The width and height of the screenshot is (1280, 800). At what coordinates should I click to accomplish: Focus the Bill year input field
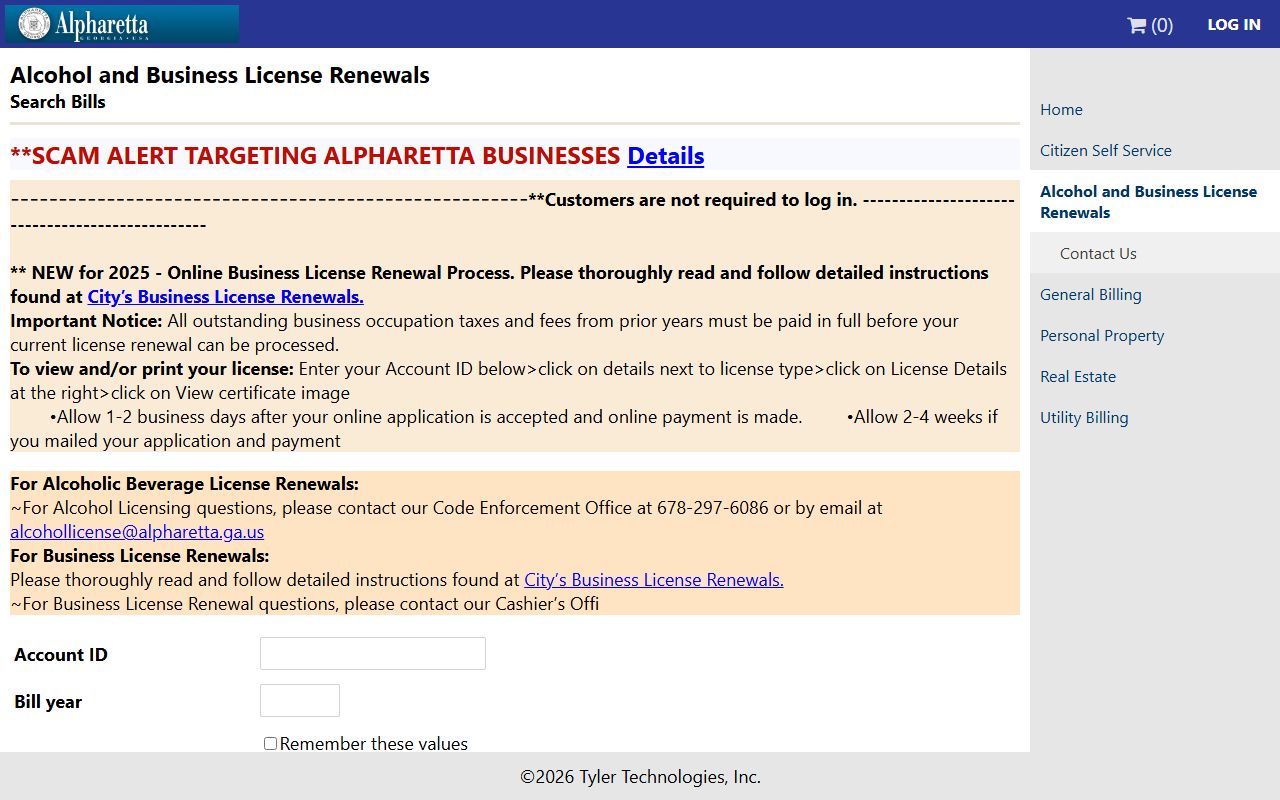coord(300,701)
